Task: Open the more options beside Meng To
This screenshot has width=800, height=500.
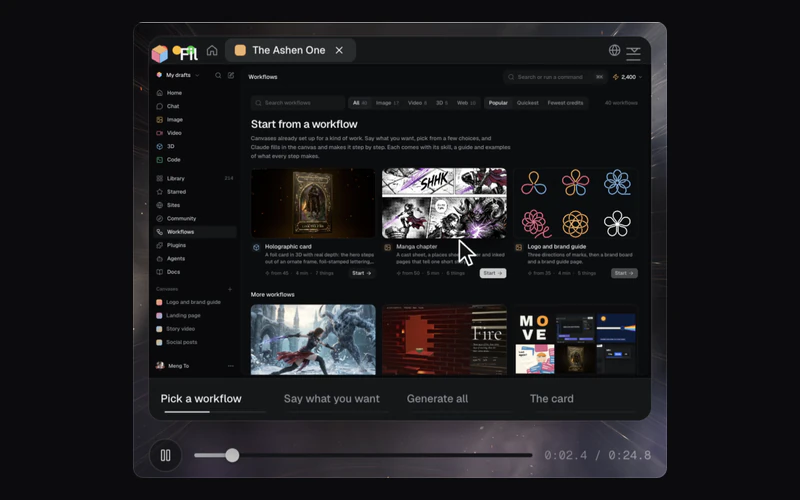Action: tap(231, 366)
